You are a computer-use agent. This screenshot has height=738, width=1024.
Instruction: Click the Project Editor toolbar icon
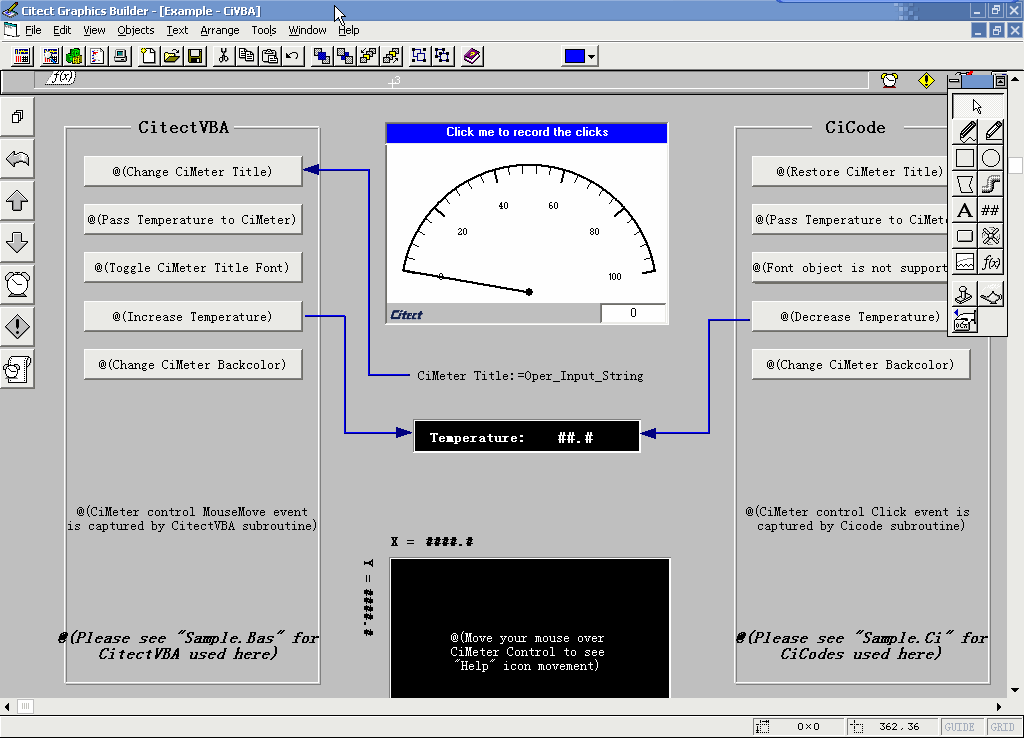[22, 56]
